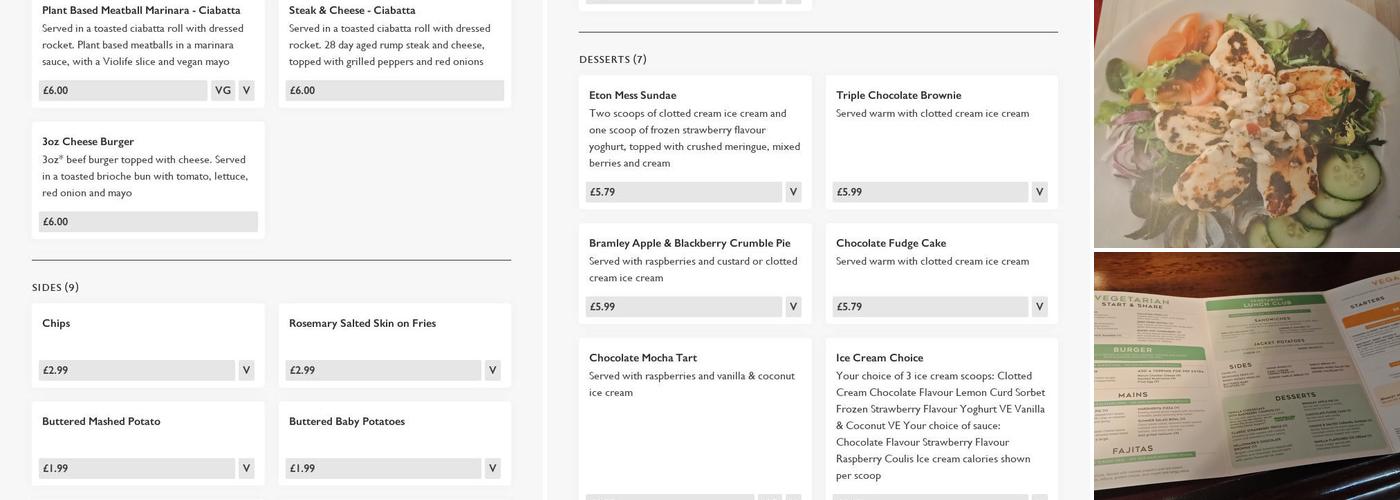Select the Chocolate Mocha Tart title

coord(643,358)
